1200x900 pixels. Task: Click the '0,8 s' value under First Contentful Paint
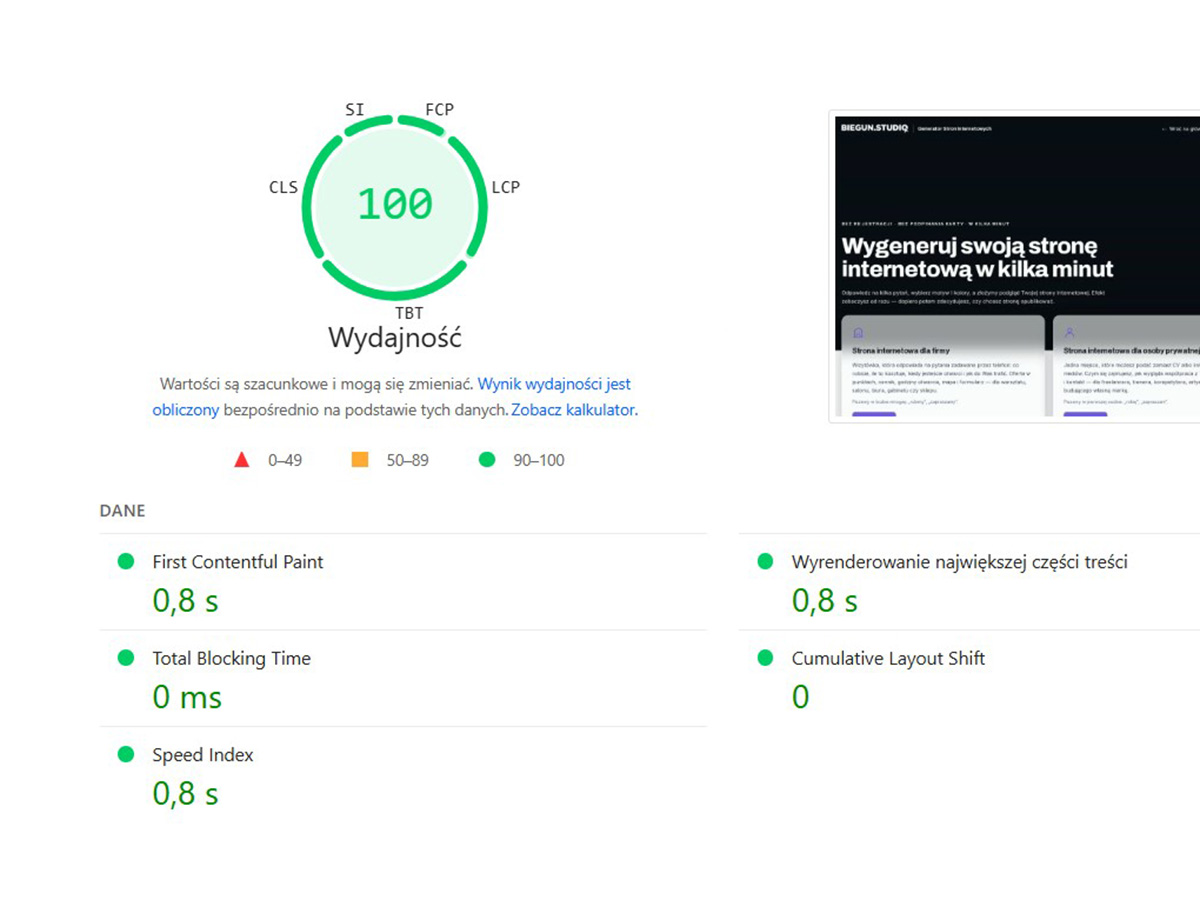185,600
